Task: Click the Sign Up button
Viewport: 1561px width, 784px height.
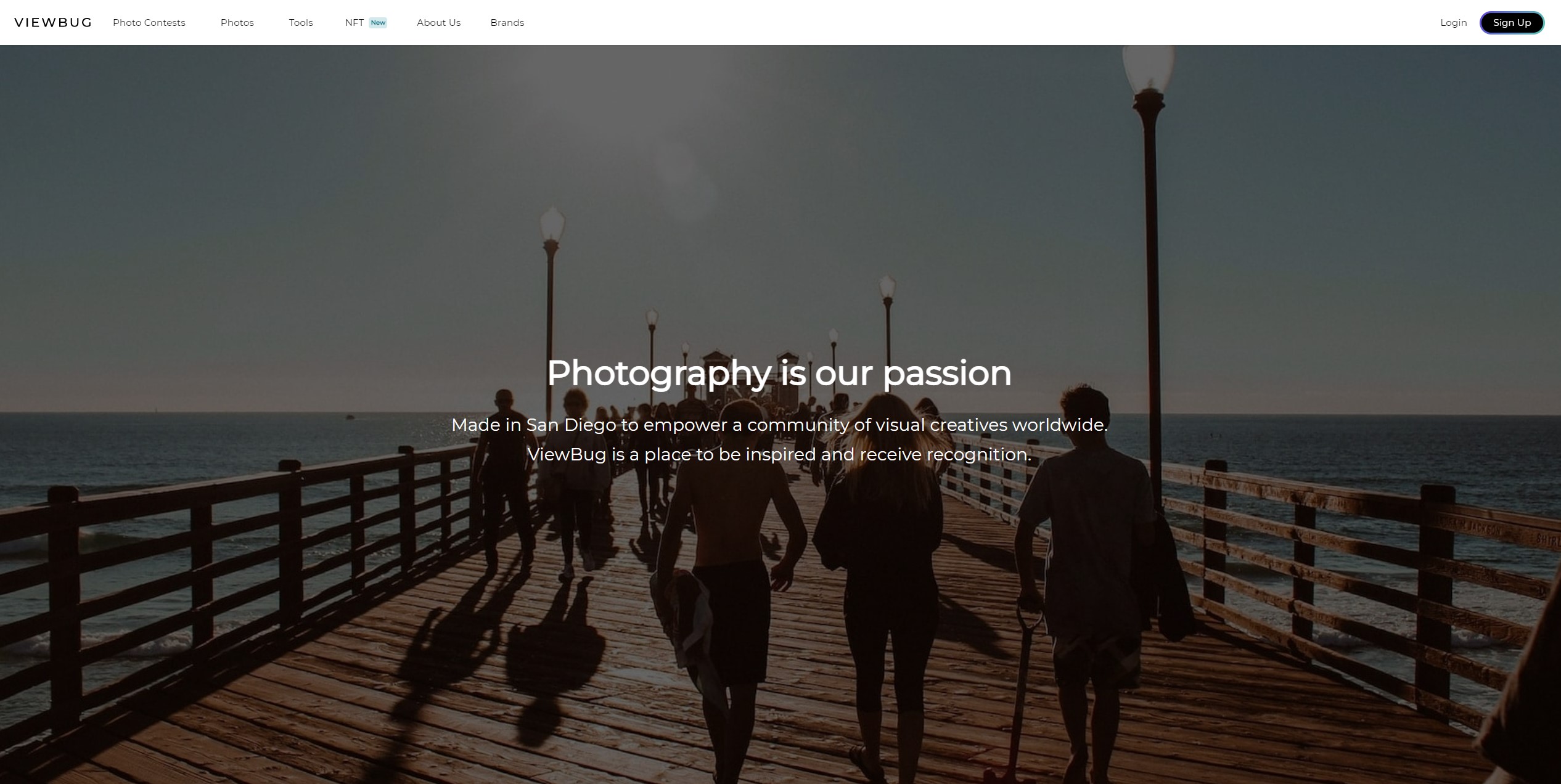Action: (1512, 23)
